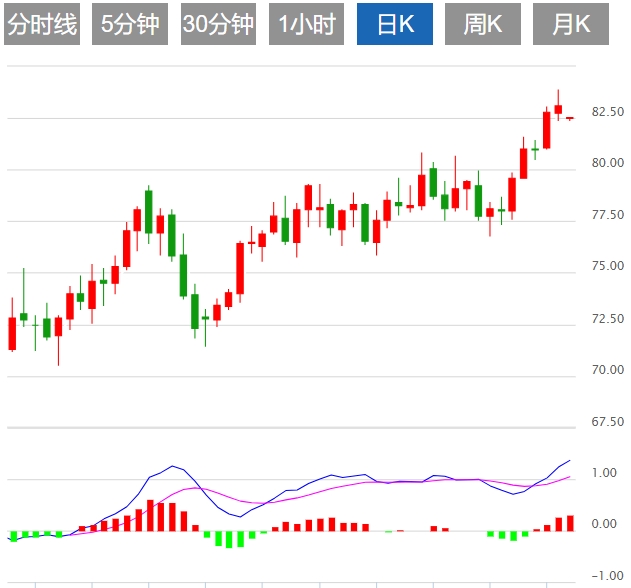Screen dimensions: 631x588
Task: Switch to the 1小时 chart view
Action: coord(307,25)
